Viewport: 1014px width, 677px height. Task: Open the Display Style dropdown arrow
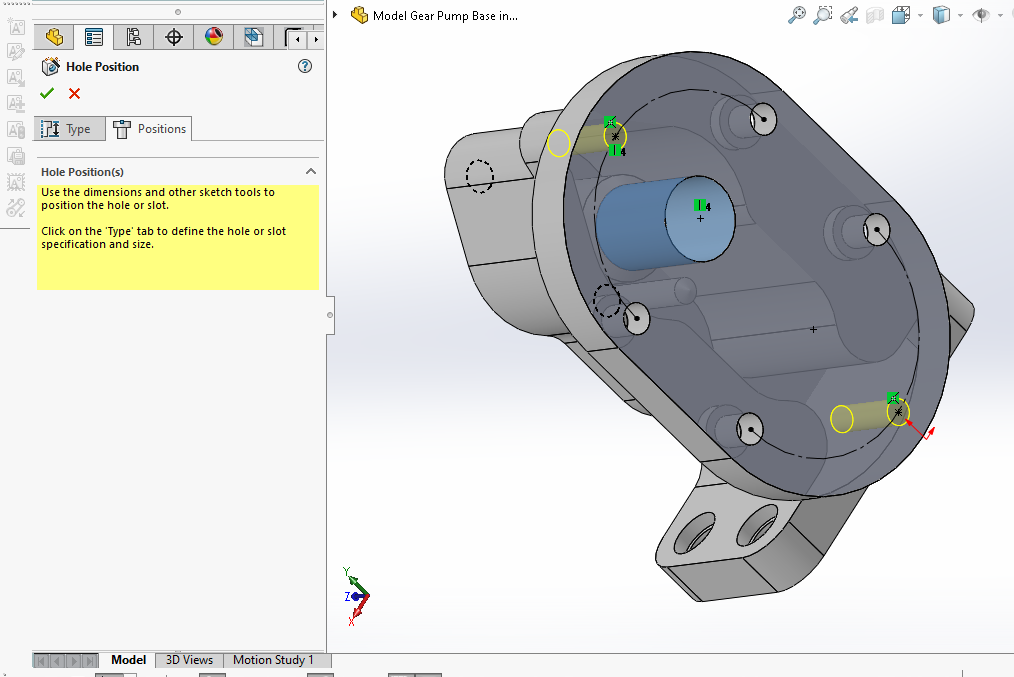click(960, 16)
